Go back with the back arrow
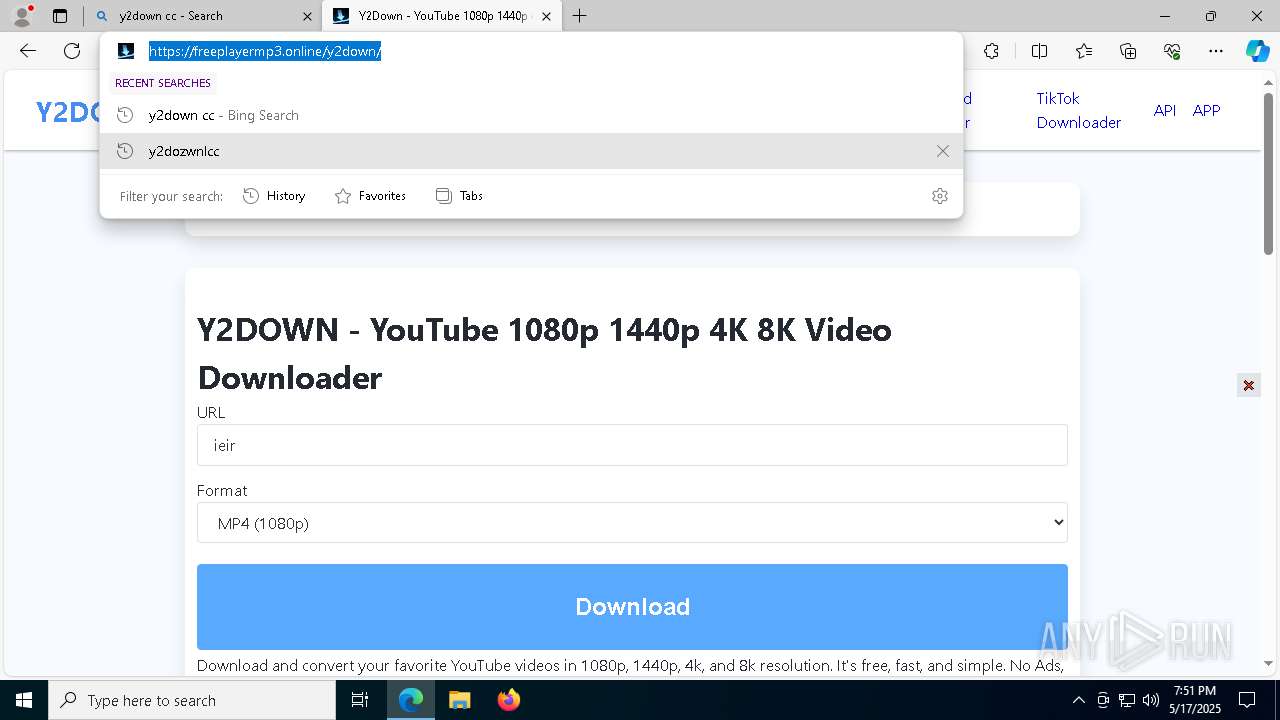Image resolution: width=1280 pixels, height=720 pixels. (28, 51)
